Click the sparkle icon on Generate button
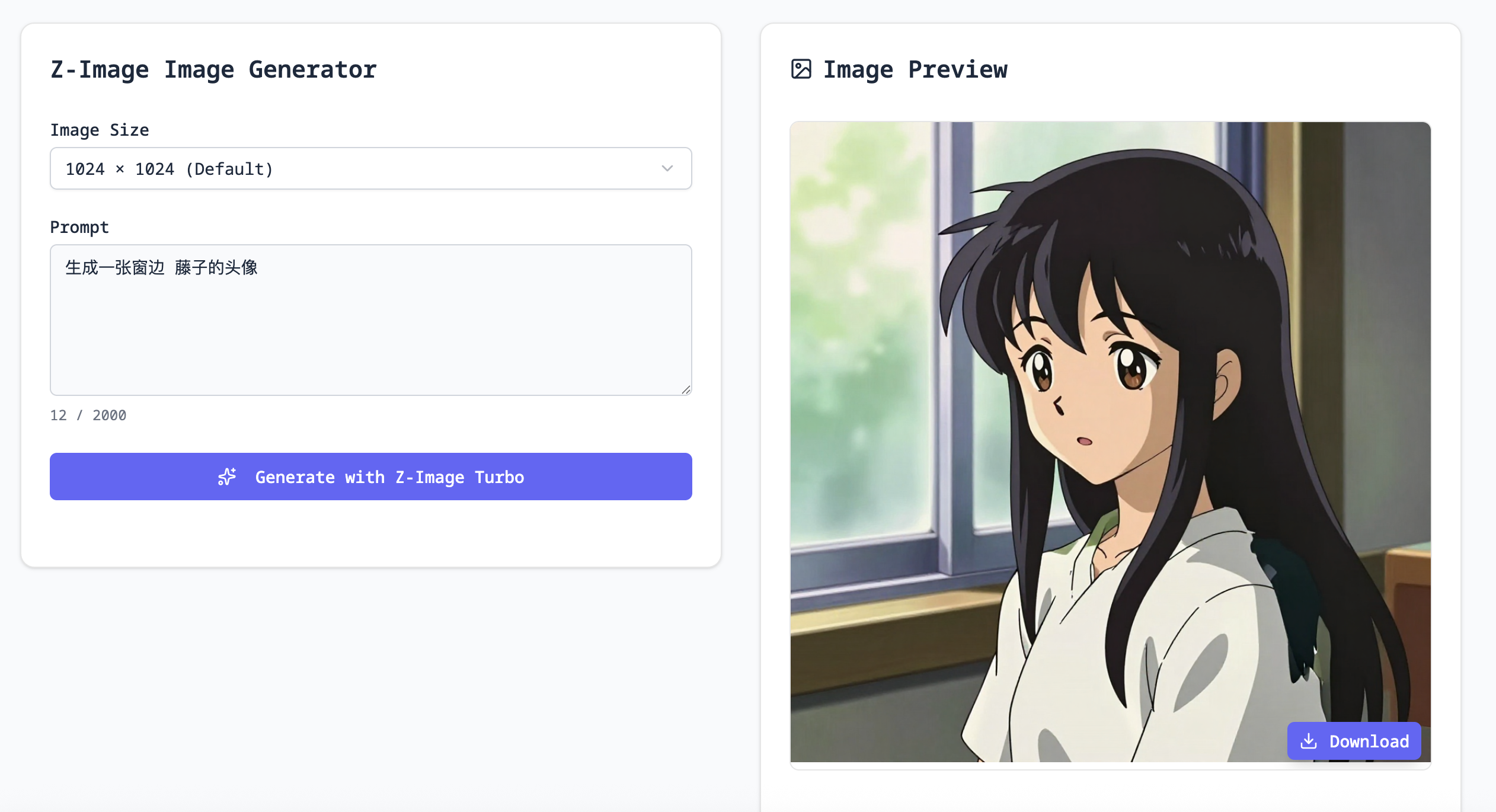 [x=227, y=477]
